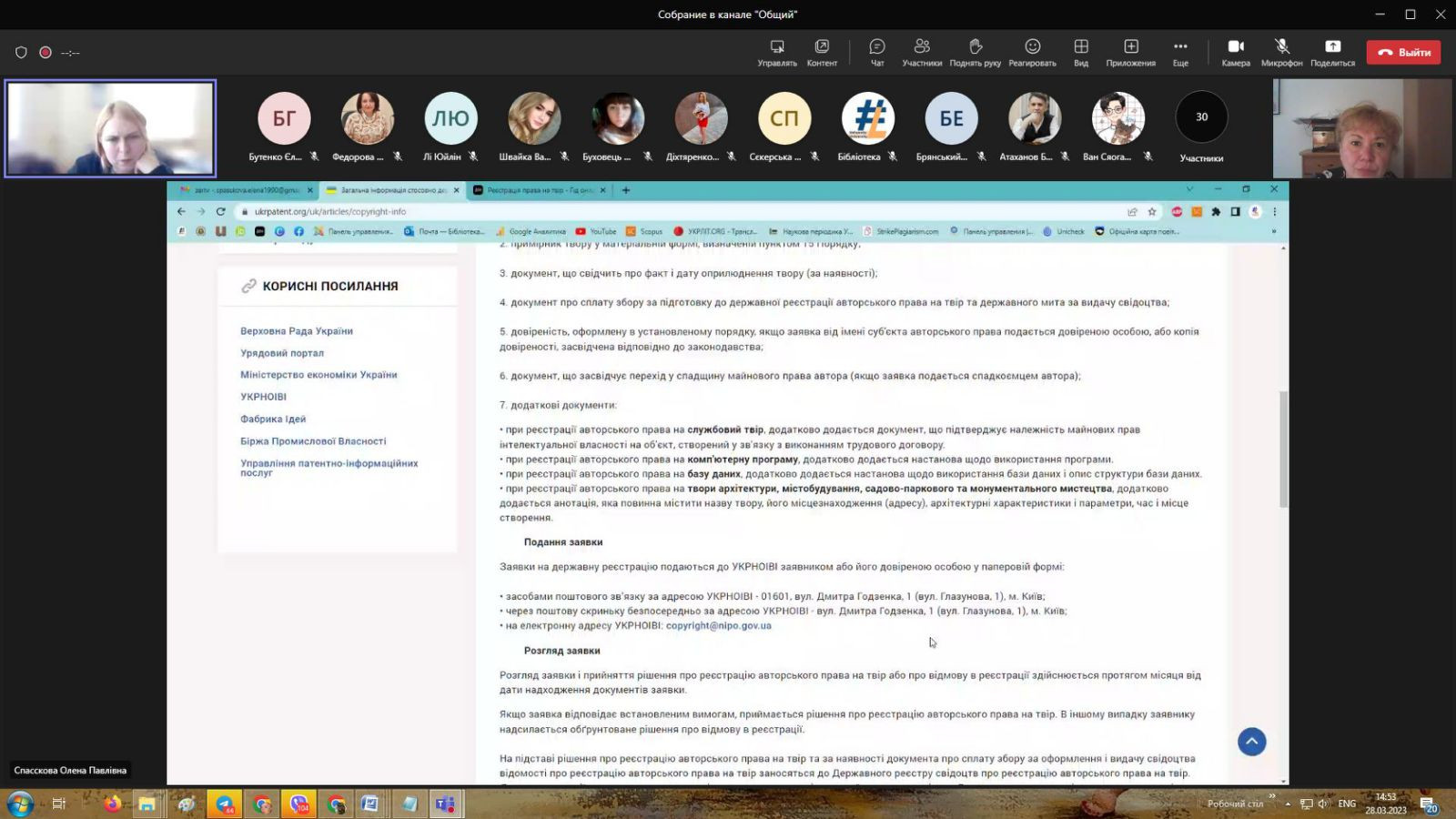
Task: Switch the ENG input language indicator
Action: click(1347, 804)
